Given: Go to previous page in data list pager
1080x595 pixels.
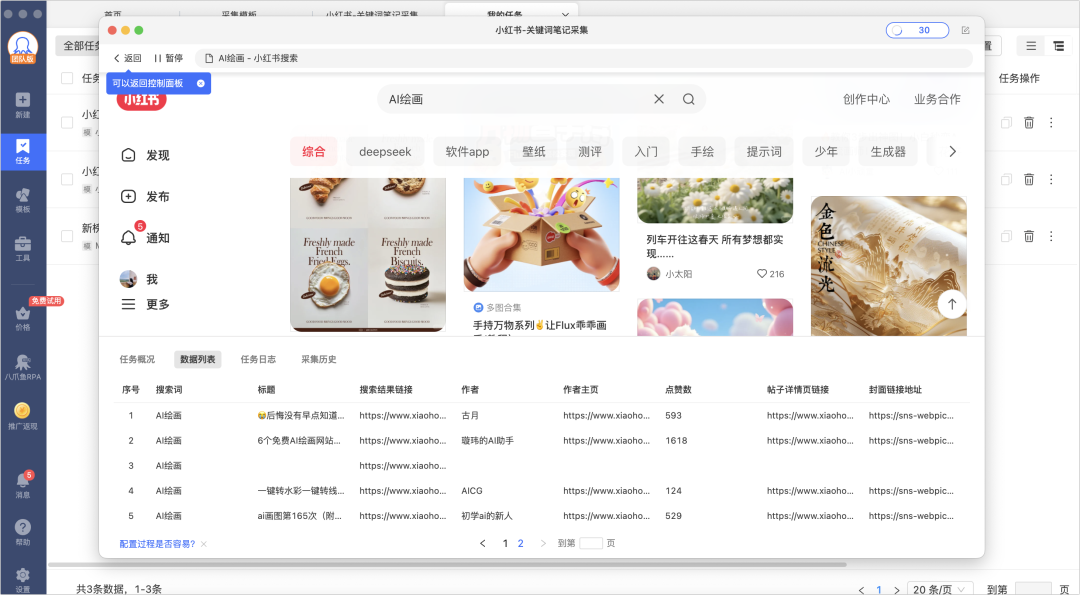Looking at the screenshot, I should [x=483, y=543].
